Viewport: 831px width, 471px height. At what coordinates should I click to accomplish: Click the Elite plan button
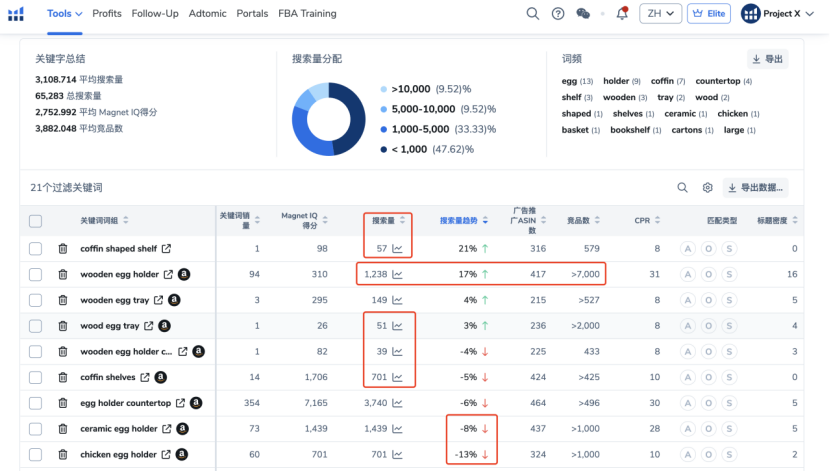click(x=710, y=14)
